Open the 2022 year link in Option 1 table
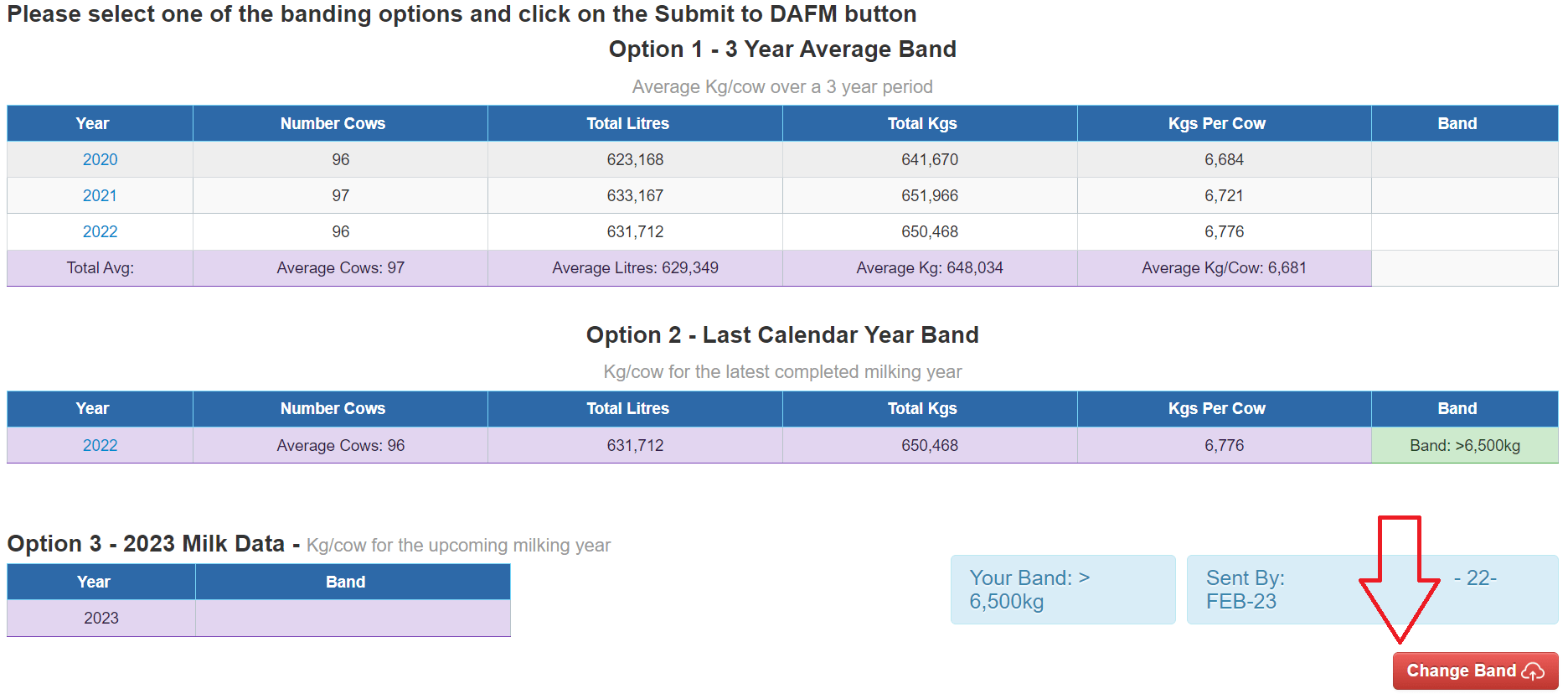The width and height of the screenshot is (1568, 694). click(x=100, y=231)
